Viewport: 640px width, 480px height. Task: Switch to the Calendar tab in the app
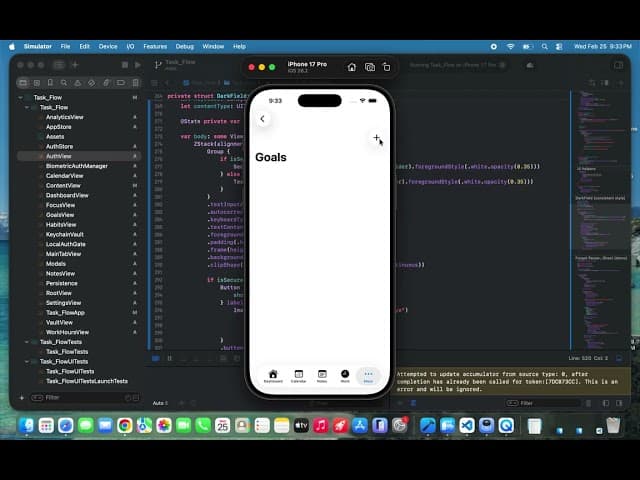[x=298, y=376]
